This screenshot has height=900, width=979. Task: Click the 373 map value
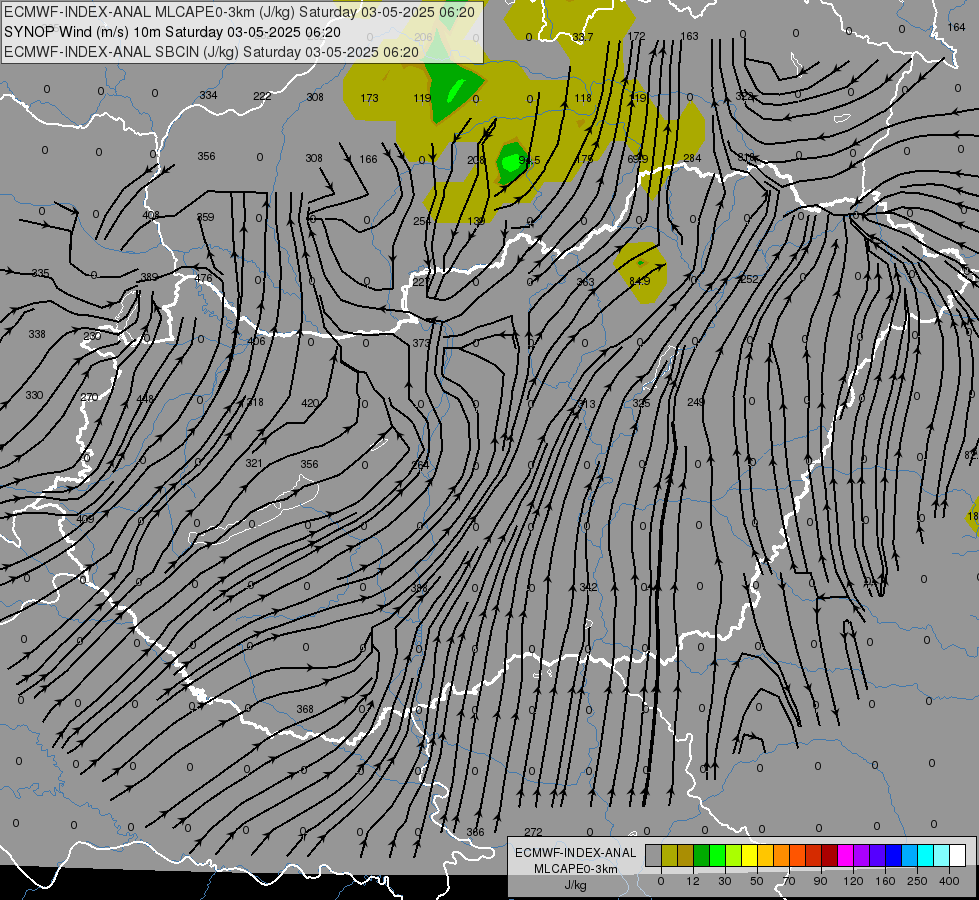coord(421,344)
